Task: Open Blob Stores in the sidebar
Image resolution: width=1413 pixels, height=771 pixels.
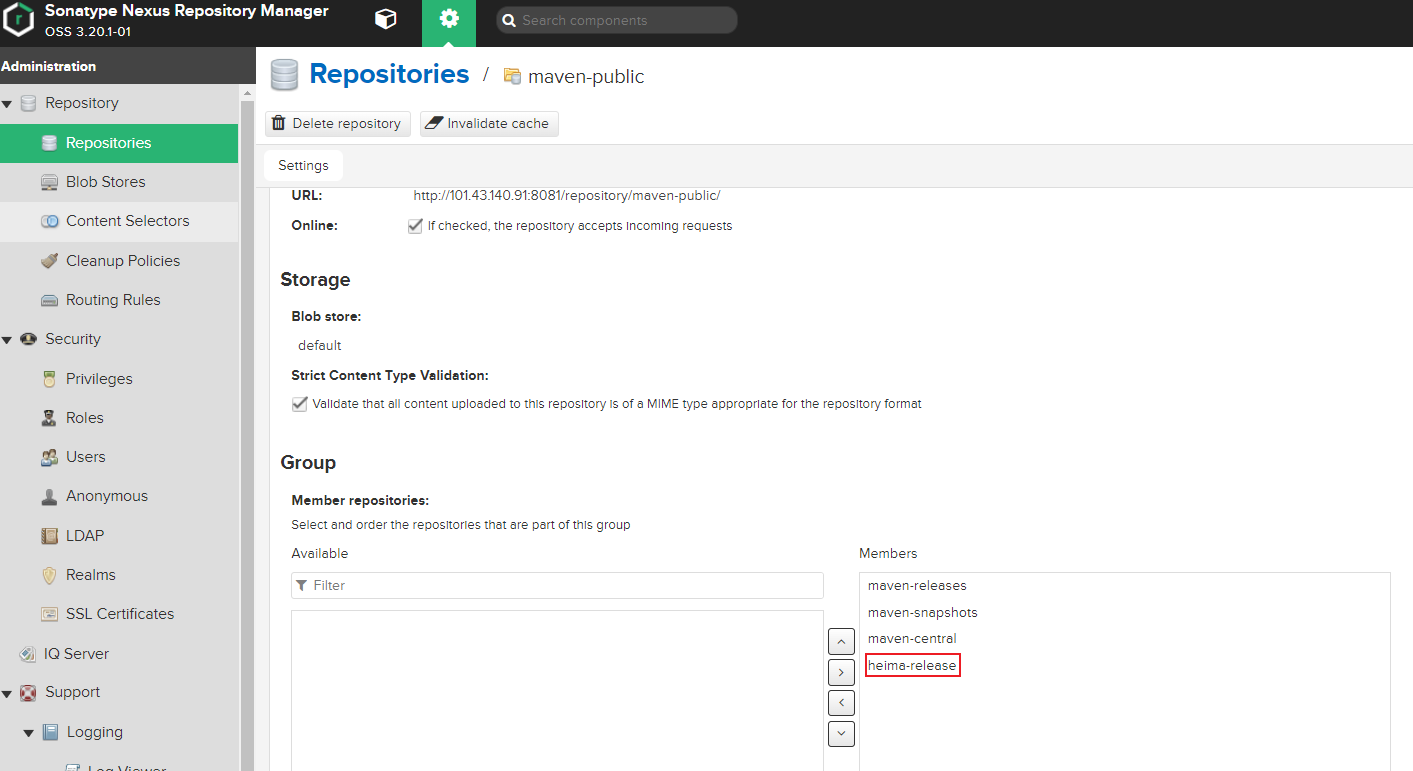Action: 119,182
